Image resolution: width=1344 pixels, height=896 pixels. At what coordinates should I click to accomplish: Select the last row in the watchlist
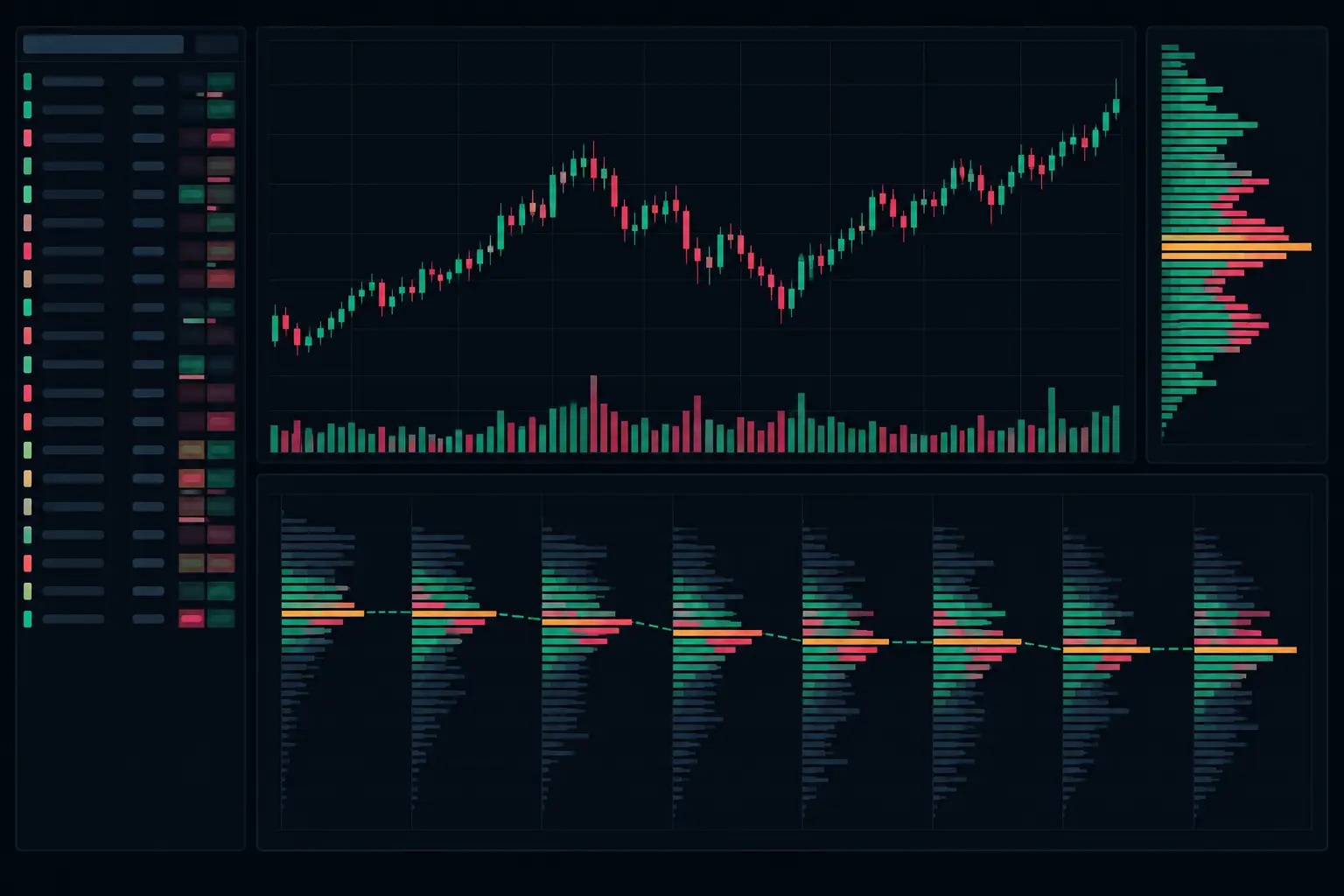click(x=129, y=619)
